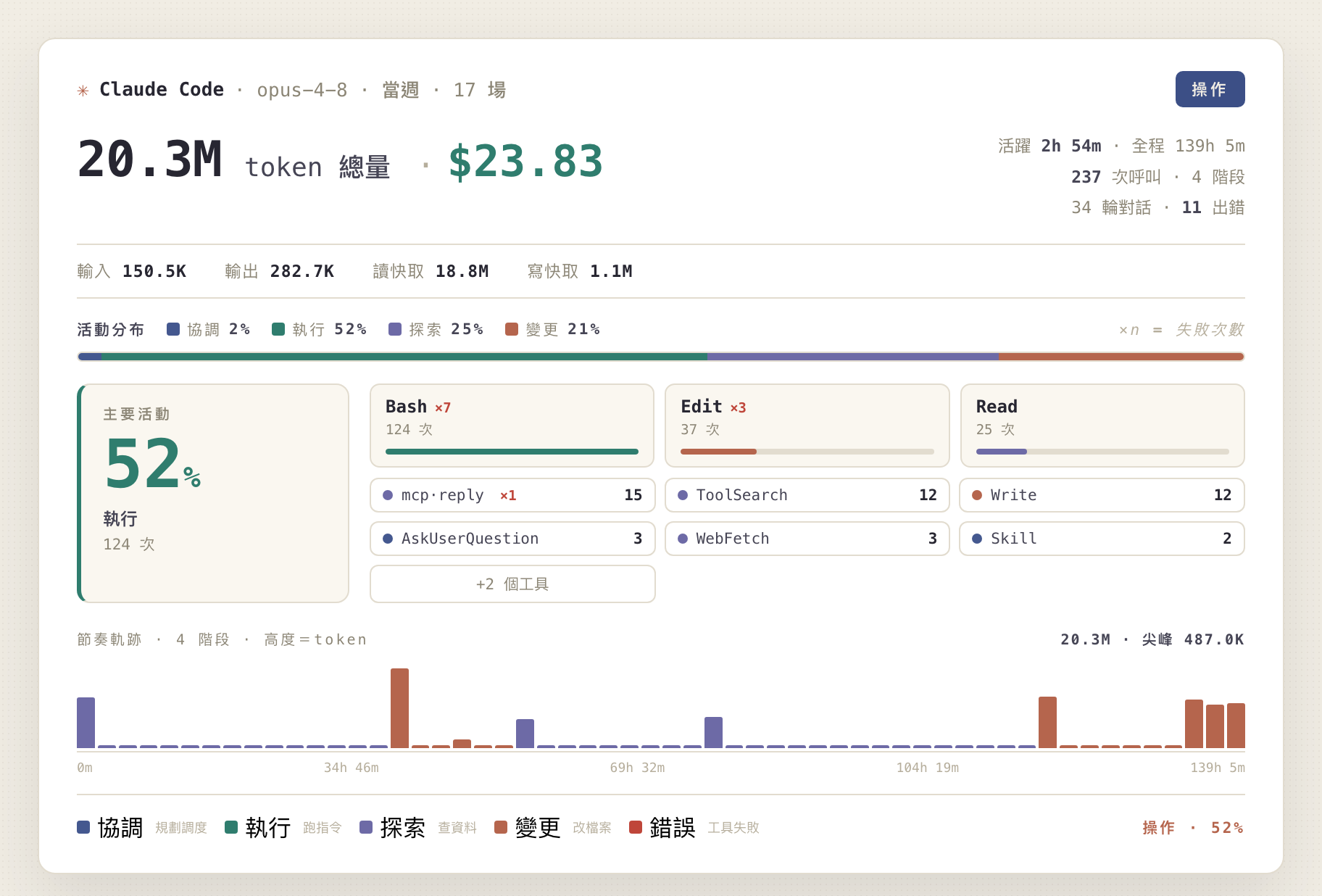Click the 操作 · 52% footer link
Screen dimensions: 1322x896
[x=1193, y=828]
